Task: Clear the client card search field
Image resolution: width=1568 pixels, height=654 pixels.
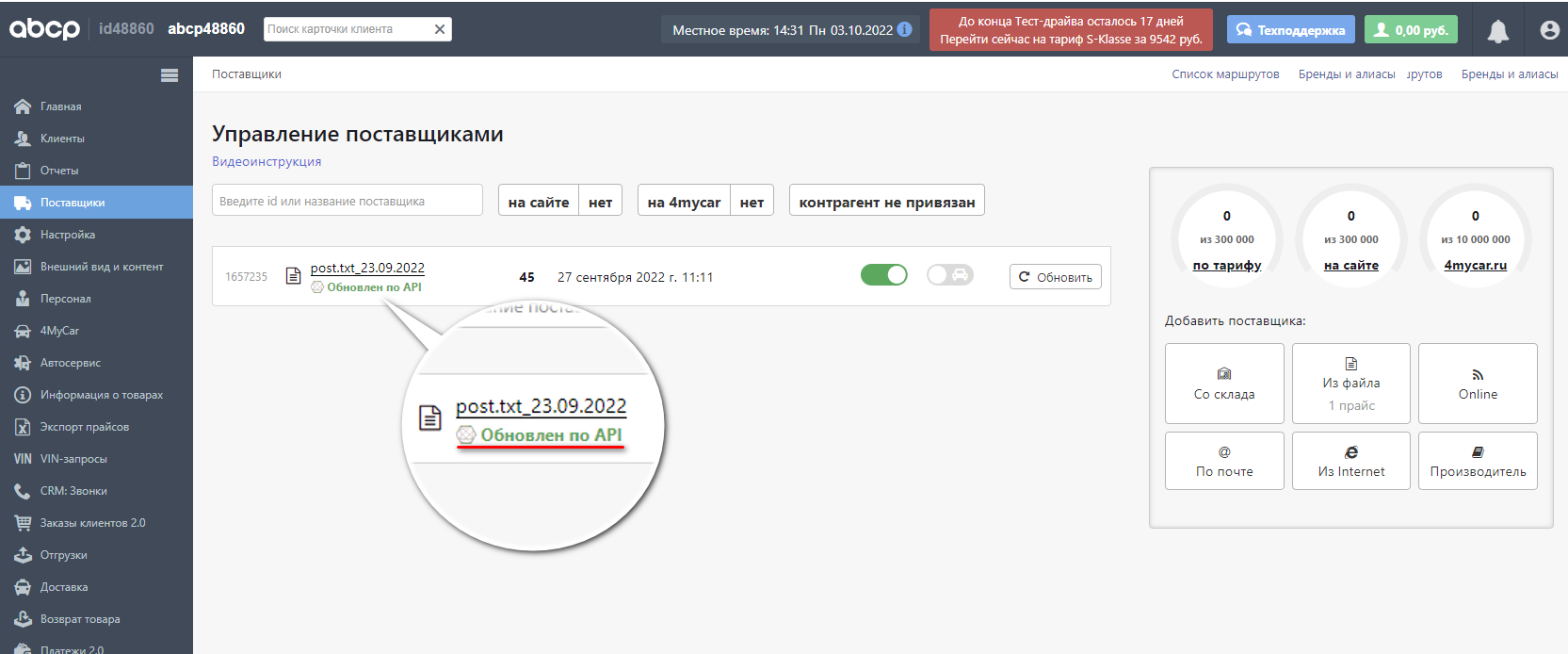Action: pos(440,29)
